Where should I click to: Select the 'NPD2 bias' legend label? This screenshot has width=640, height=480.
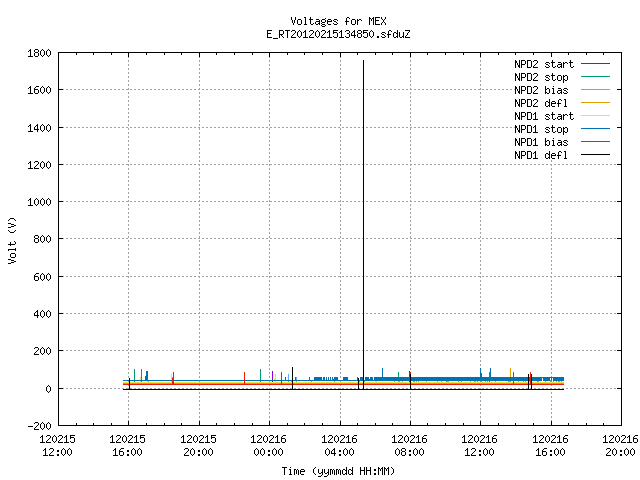click(x=541, y=90)
